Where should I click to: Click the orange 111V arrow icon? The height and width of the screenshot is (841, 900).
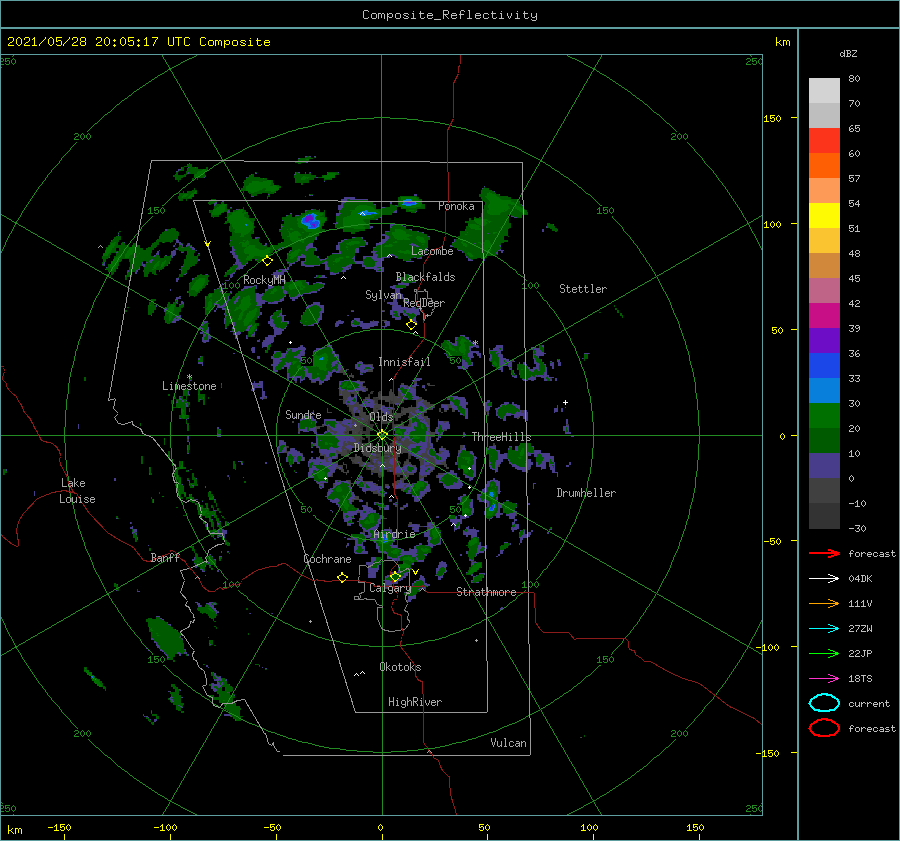coord(824,603)
